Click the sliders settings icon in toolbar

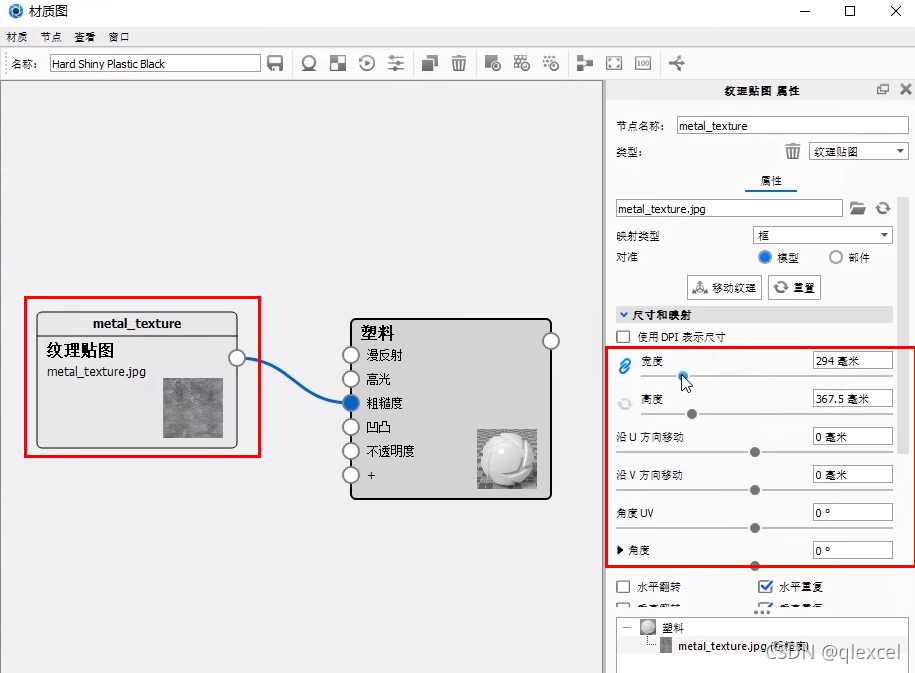click(x=396, y=63)
